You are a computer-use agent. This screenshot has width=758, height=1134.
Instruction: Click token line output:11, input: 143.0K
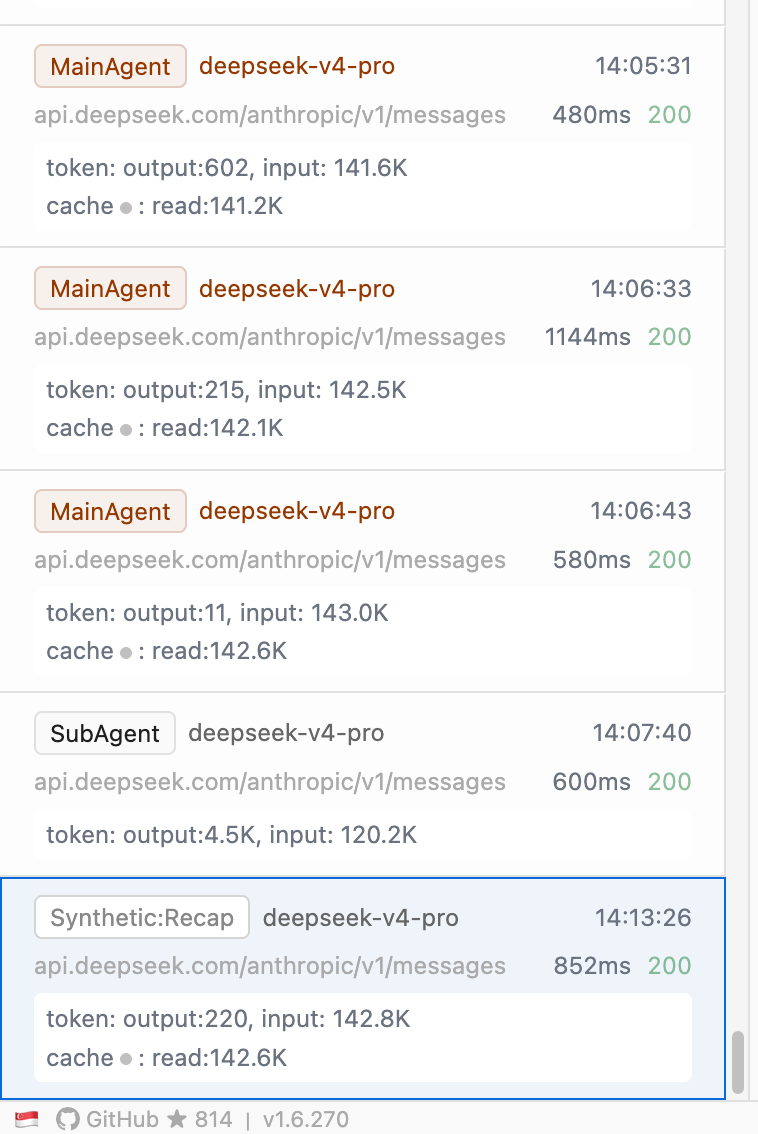tap(218, 613)
